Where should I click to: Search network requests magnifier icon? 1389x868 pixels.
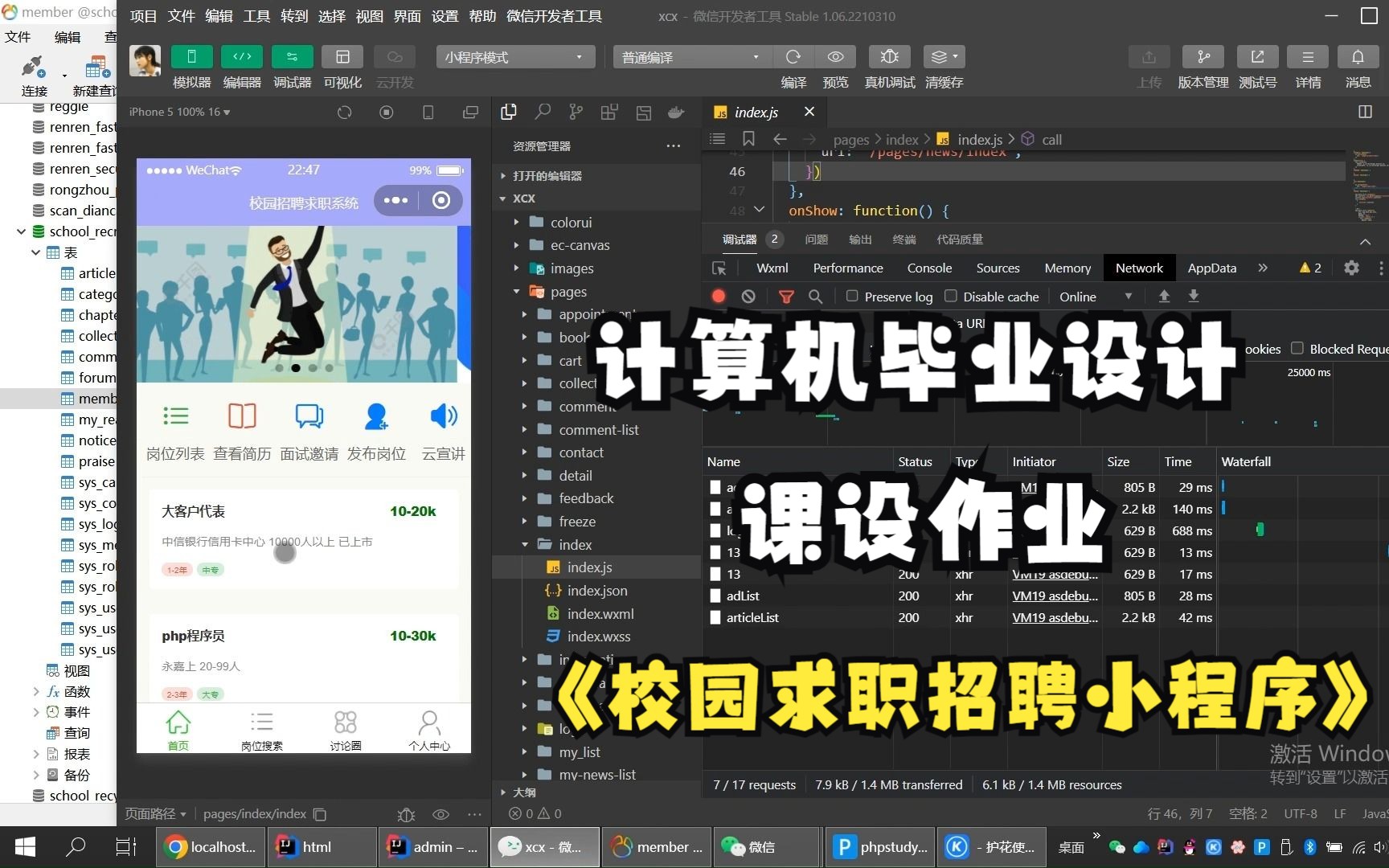[815, 297]
